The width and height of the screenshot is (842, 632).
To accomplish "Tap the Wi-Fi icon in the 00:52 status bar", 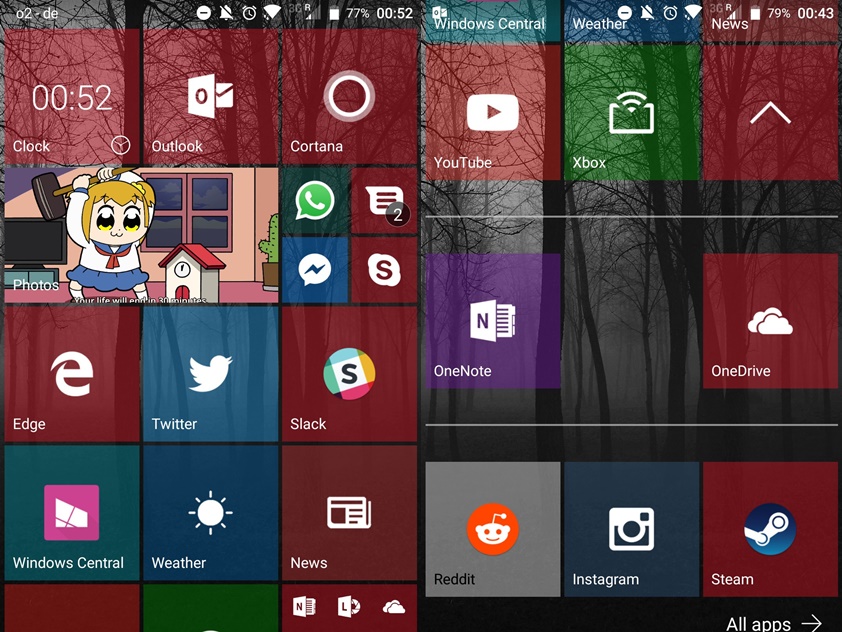I will 272,12.
